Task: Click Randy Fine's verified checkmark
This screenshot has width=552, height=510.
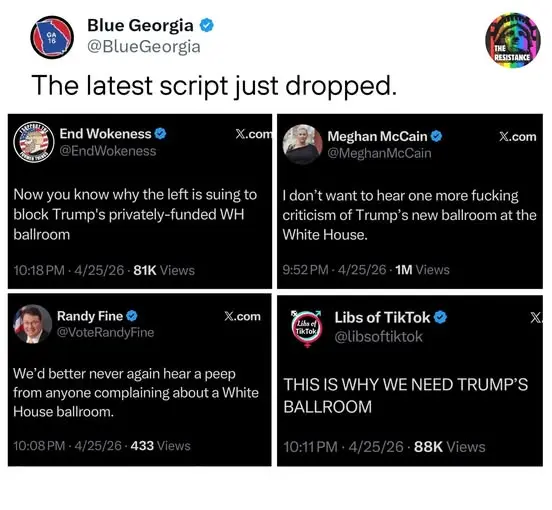Action: coord(132,316)
